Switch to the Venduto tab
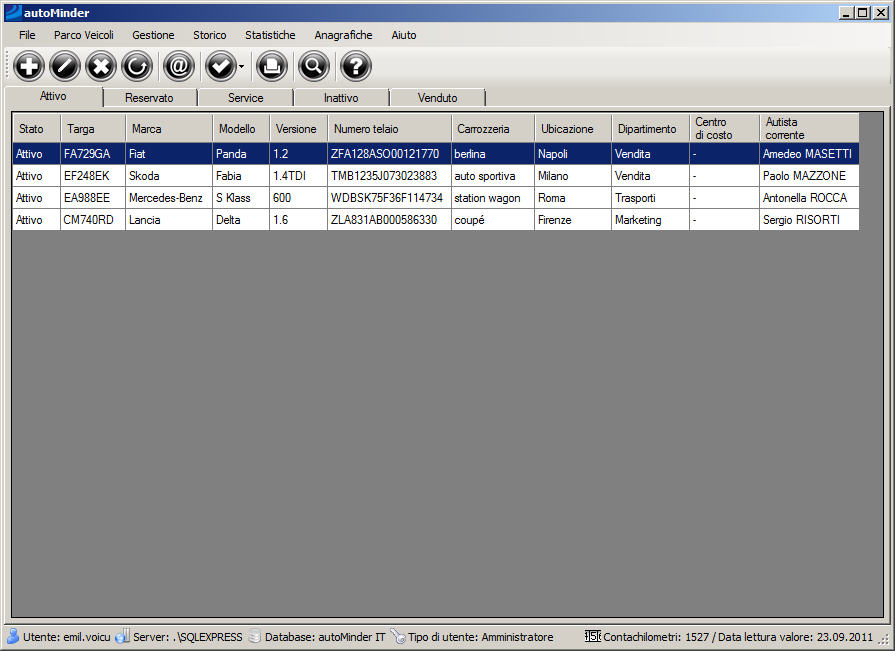The height and width of the screenshot is (651, 895). pos(437,98)
